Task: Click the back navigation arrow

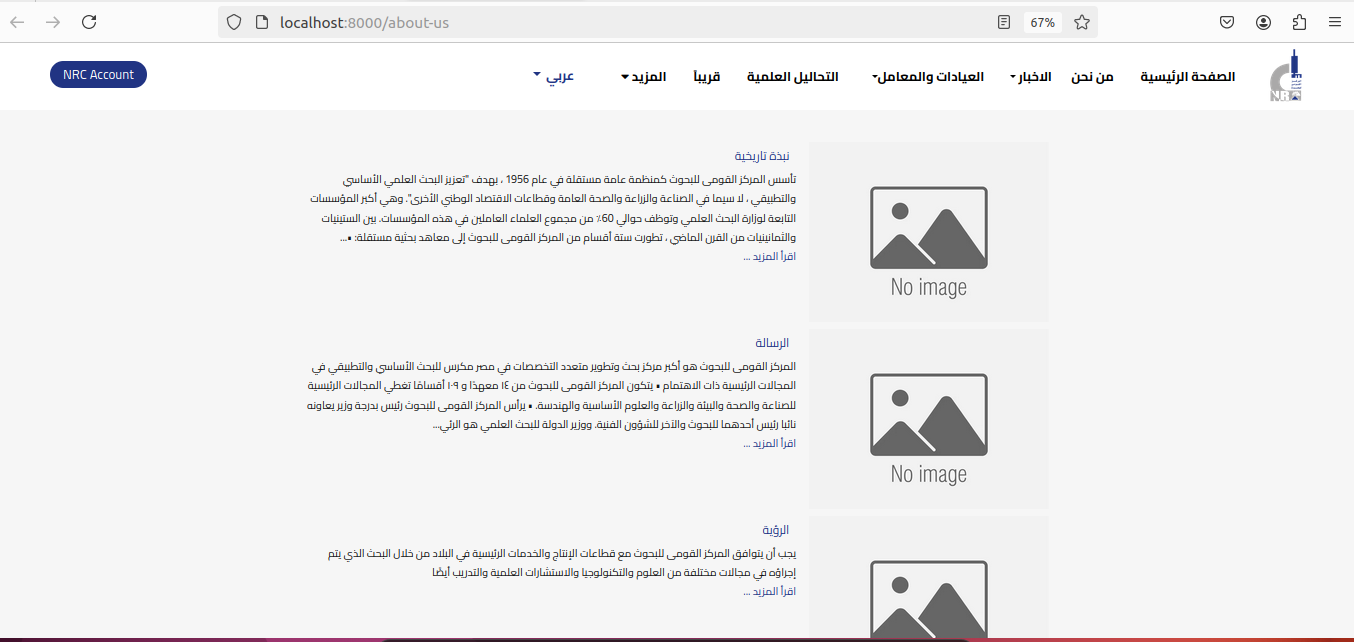Action: (17, 22)
